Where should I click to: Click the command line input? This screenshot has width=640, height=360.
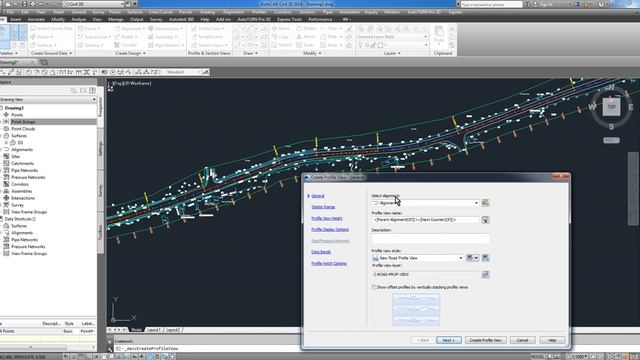coord(208,349)
